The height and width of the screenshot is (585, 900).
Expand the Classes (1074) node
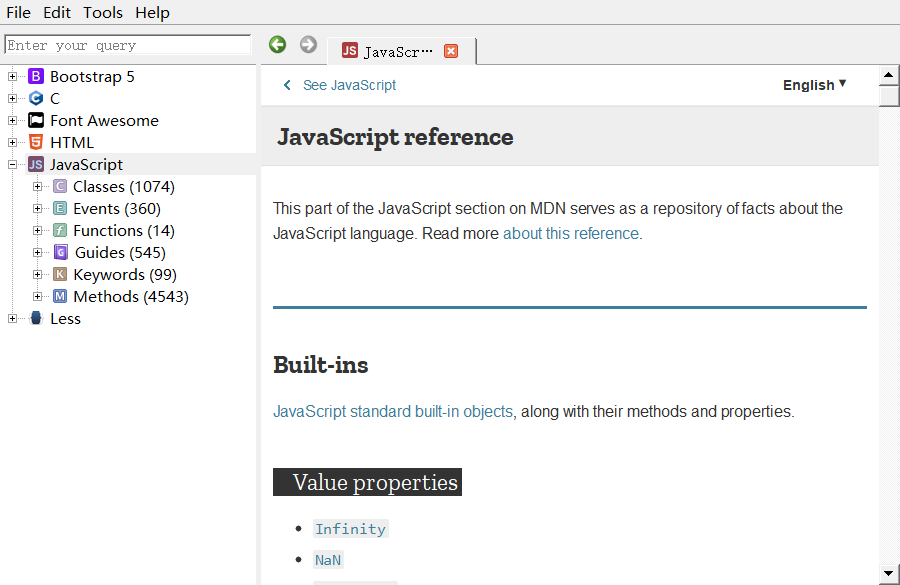tap(37, 187)
